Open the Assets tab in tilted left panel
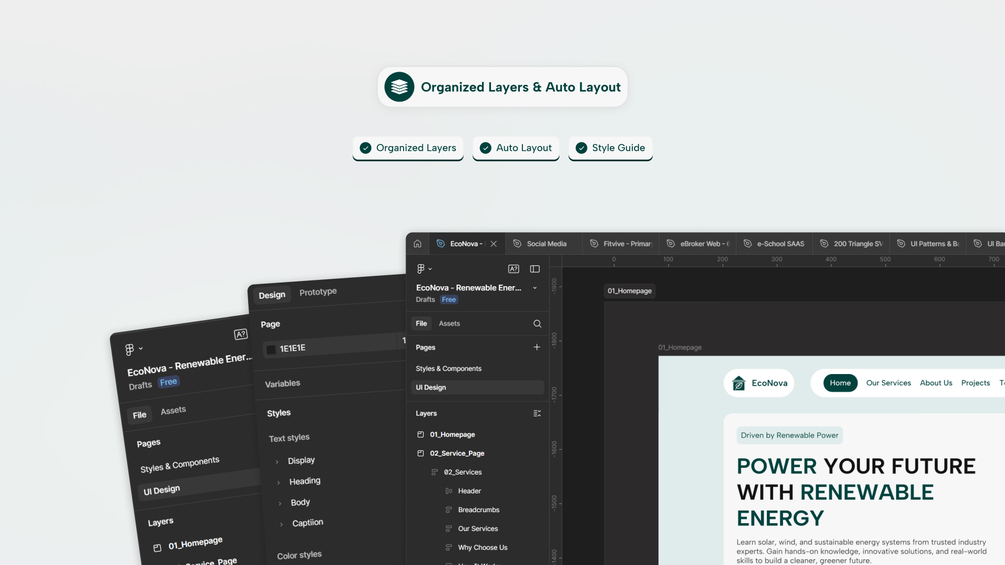 pos(173,410)
